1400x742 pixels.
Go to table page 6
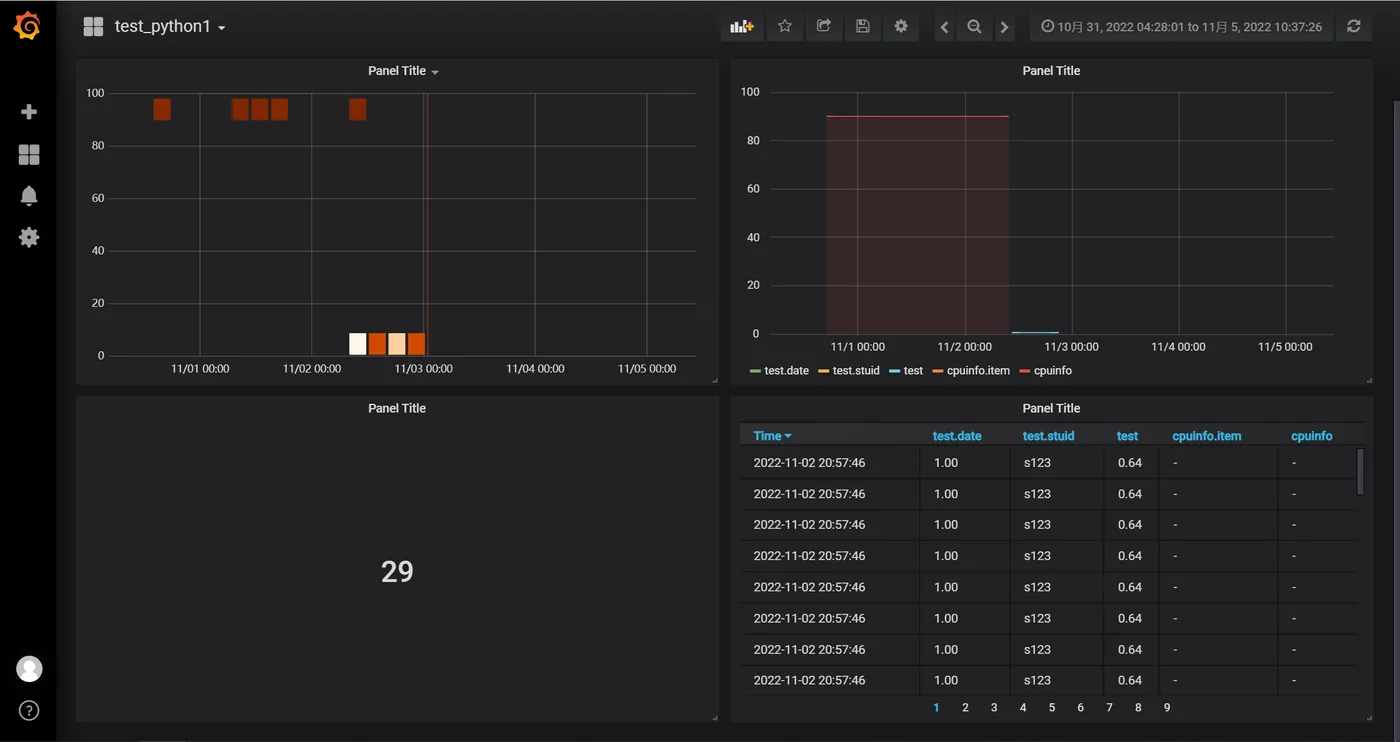[1080, 708]
